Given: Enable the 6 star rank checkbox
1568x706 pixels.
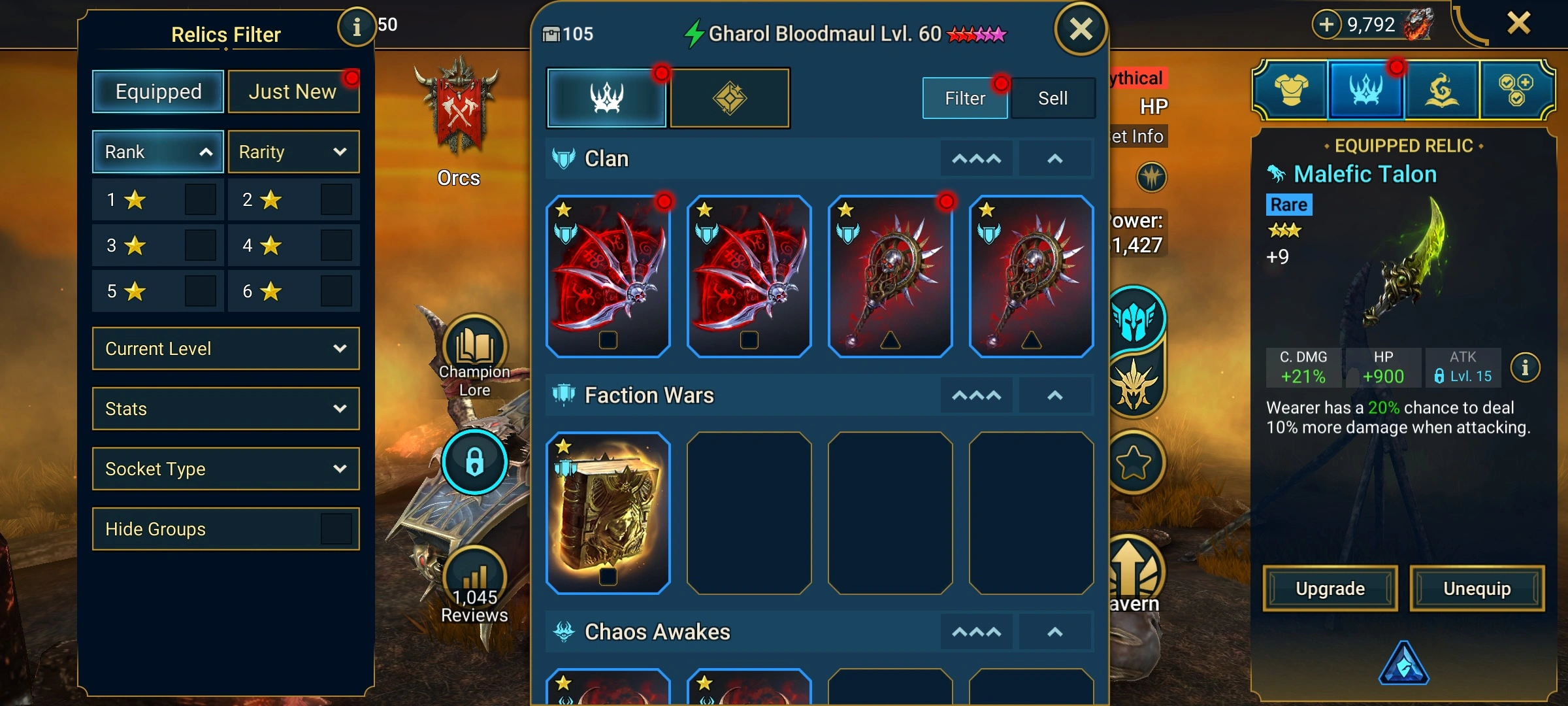Looking at the screenshot, I should point(336,291).
